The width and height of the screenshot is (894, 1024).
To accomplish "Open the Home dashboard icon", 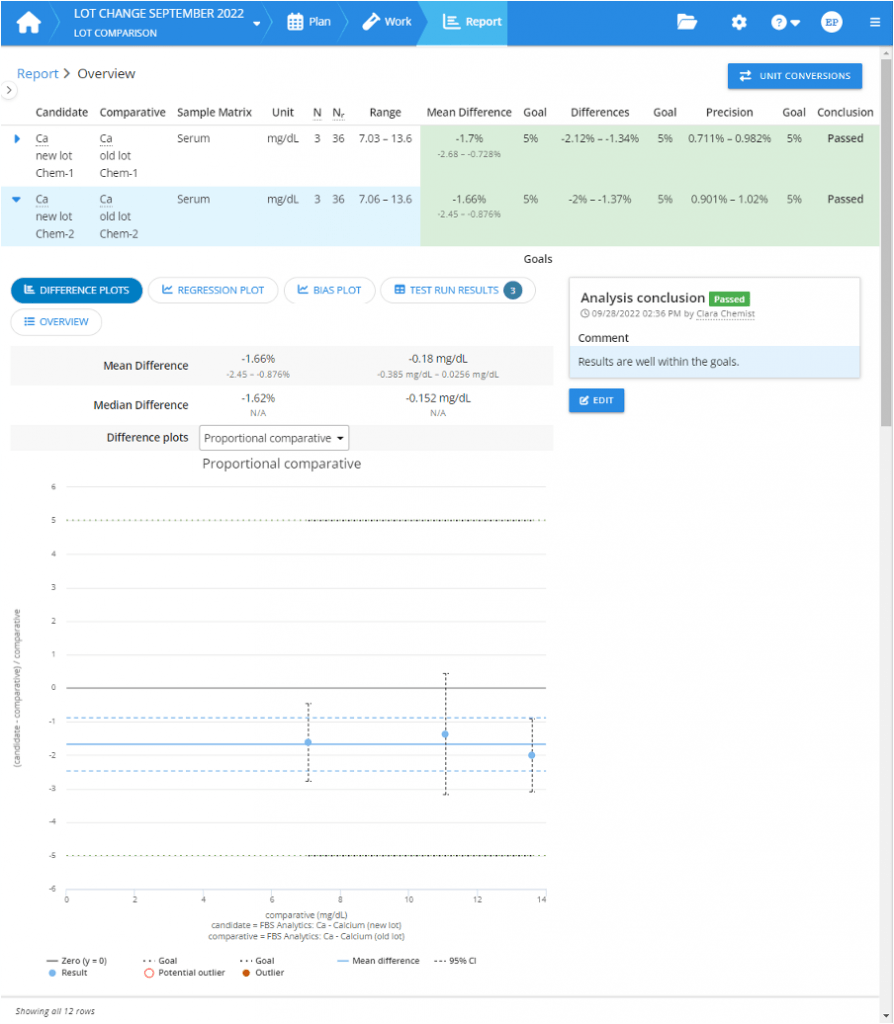I will [28, 21].
